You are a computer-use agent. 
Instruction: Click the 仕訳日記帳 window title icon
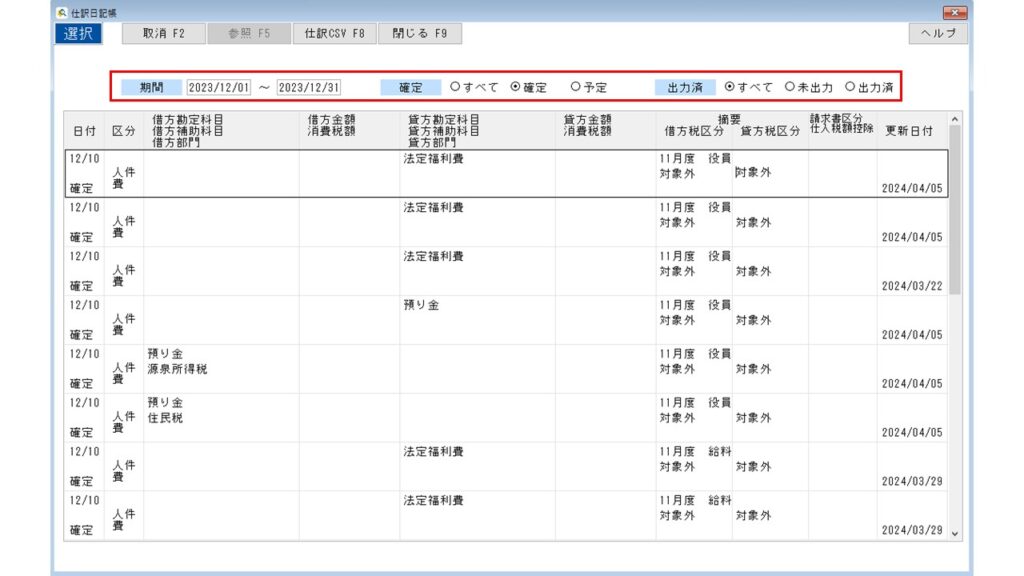pos(62,12)
